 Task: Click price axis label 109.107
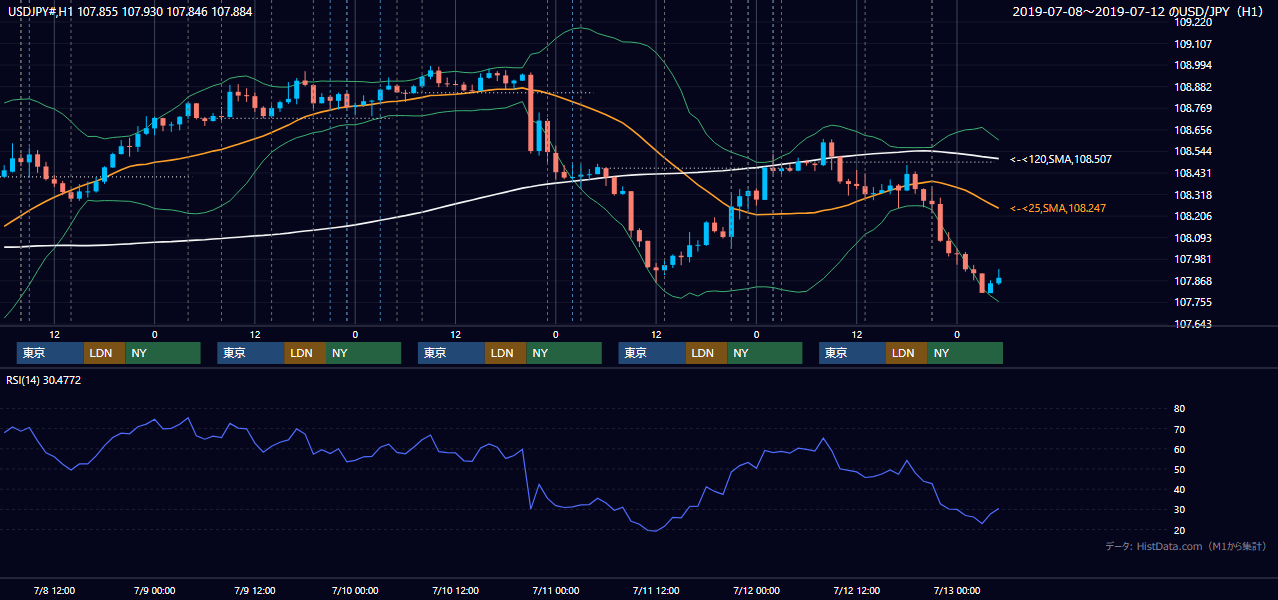1192,44
